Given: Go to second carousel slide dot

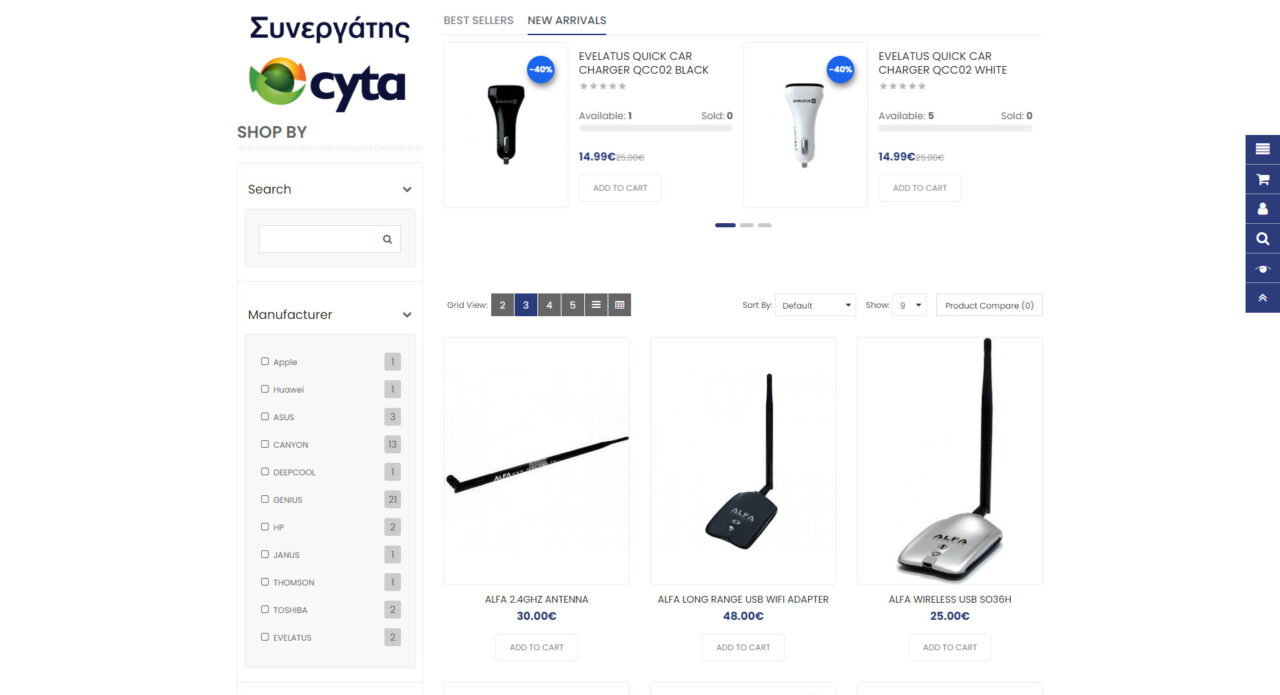Looking at the screenshot, I should tap(747, 225).
